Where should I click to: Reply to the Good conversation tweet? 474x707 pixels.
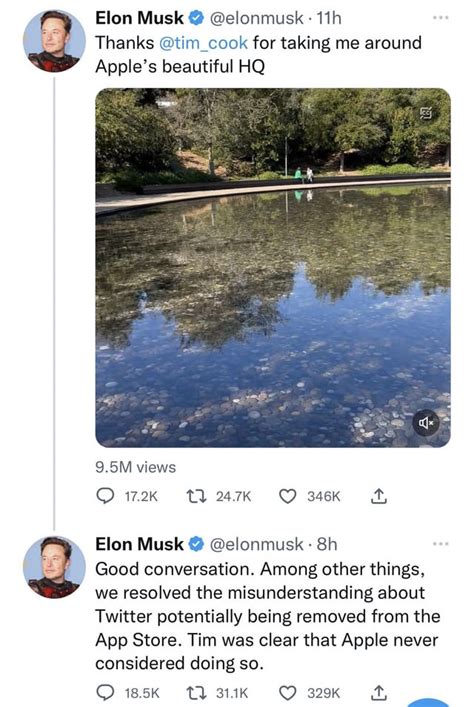pyautogui.click(x=106, y=693)
